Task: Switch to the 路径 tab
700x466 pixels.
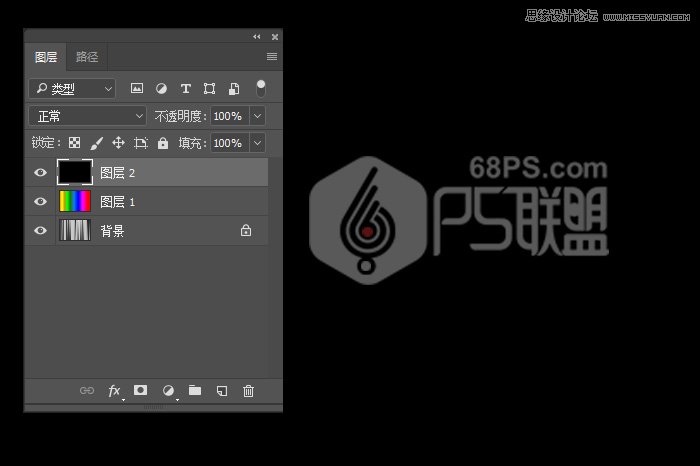Action: [x=87, y=57]
